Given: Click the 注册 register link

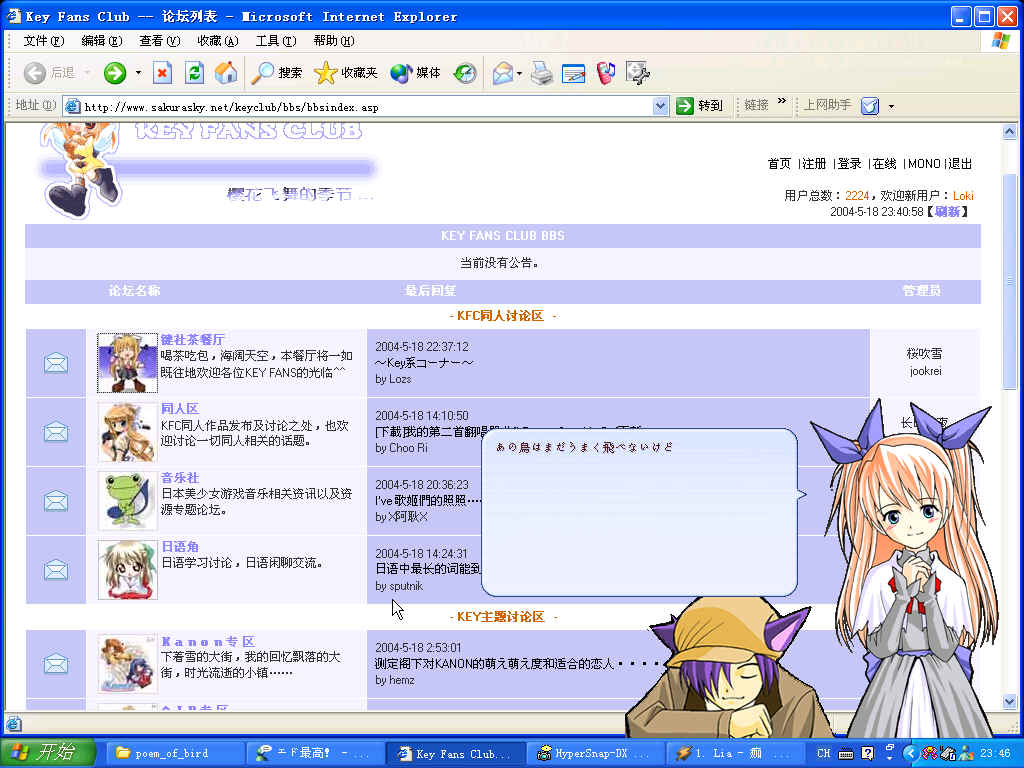Looking at the screenshot, I should tap(814, 163).
